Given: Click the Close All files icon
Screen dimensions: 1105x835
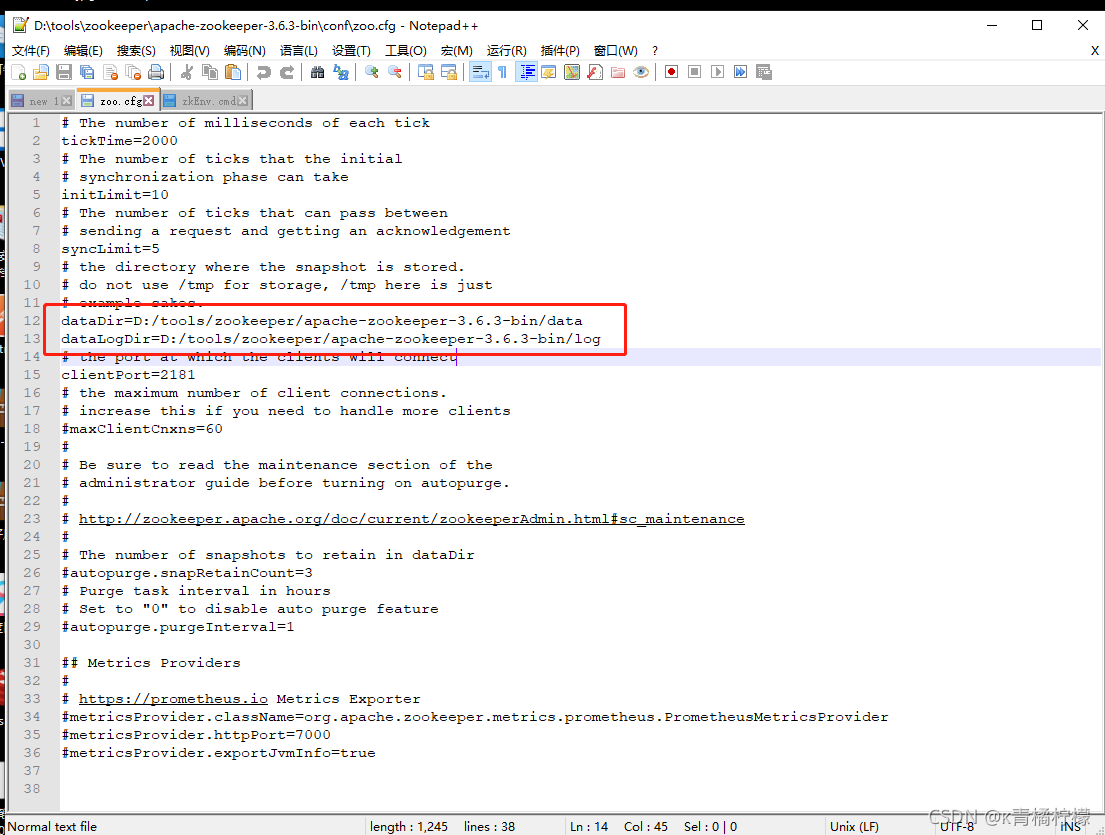Looking at the screenshot, I should point(133,72).
